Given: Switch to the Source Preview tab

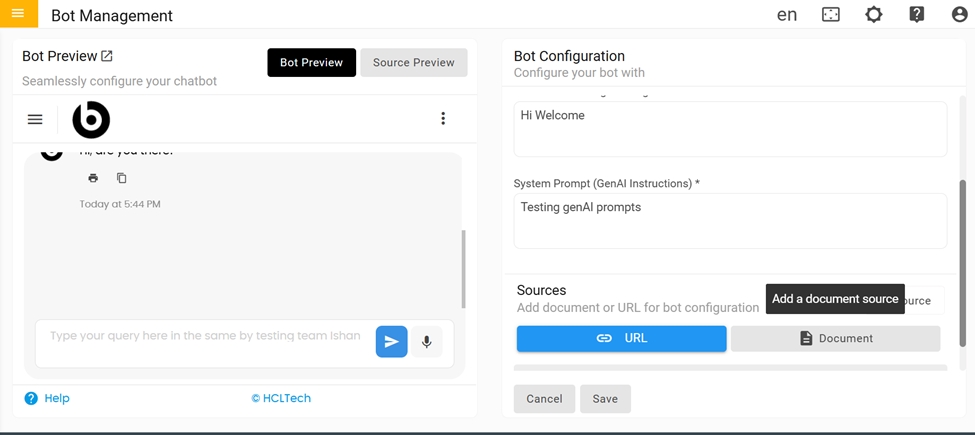Looking at the screenshot, I should 413,62.
